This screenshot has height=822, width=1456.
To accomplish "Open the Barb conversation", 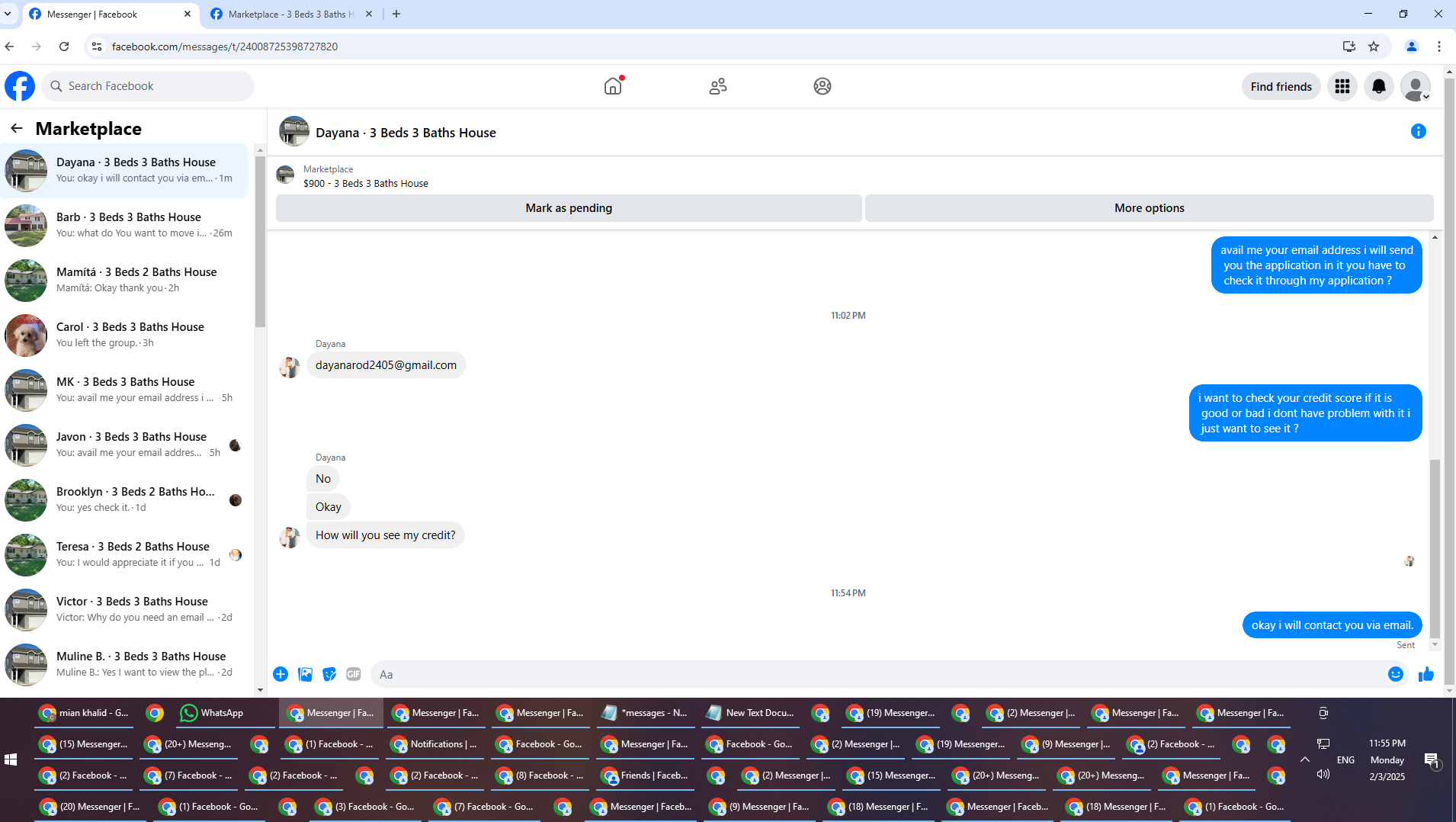I will (124, 225).
